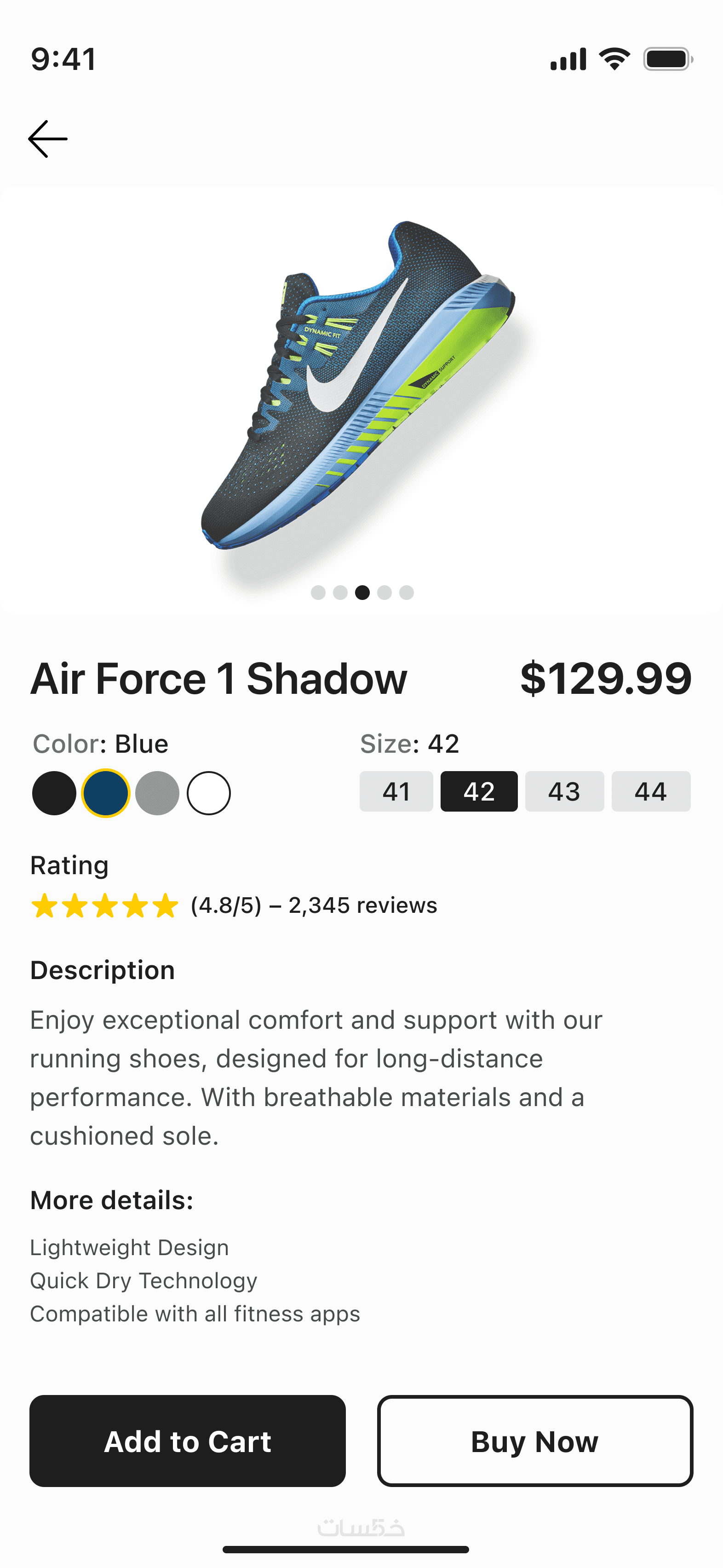Image resolution: width=723 pixels, height=1568 pixels.
Task: Choose the gray color swatch
Action: pos(157,793)
